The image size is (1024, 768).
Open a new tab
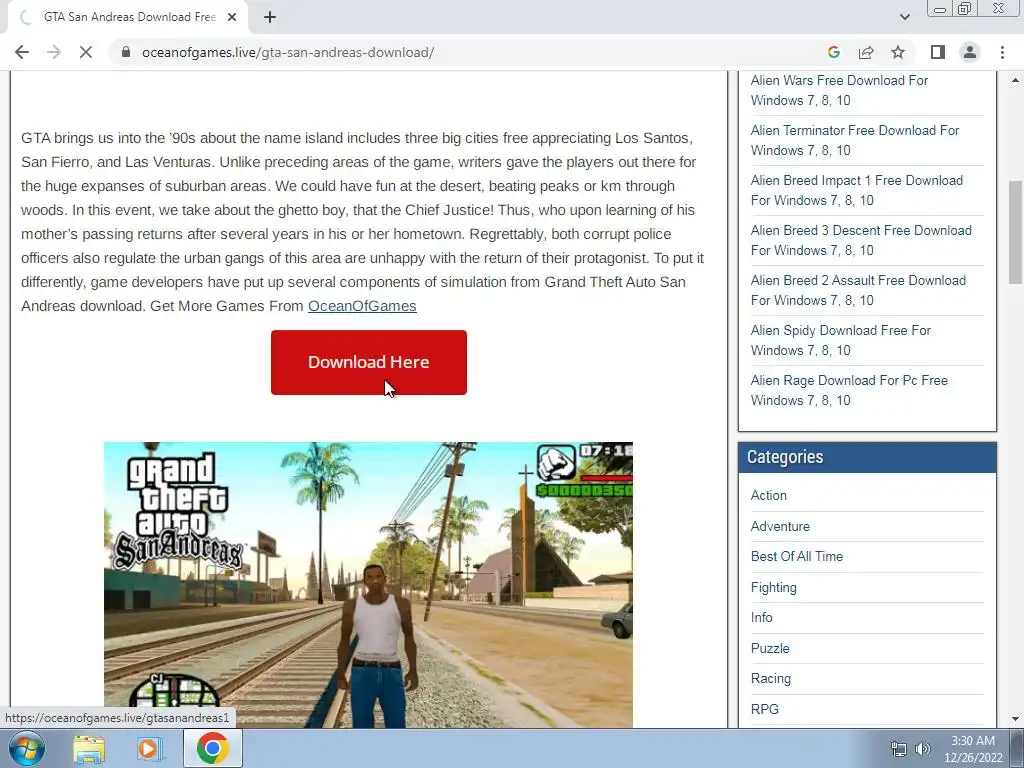(270, 17)
